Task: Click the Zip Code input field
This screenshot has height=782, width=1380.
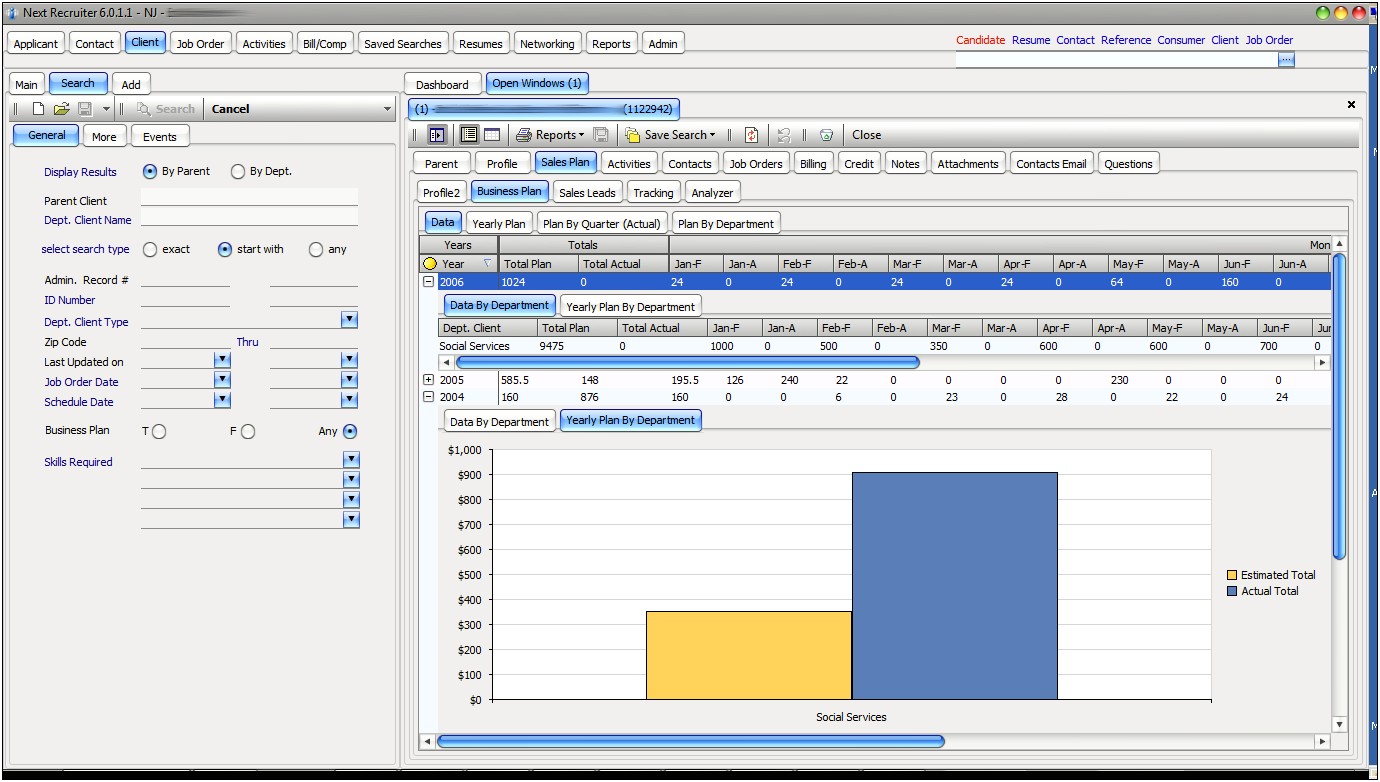Action: tap(185, 341)
